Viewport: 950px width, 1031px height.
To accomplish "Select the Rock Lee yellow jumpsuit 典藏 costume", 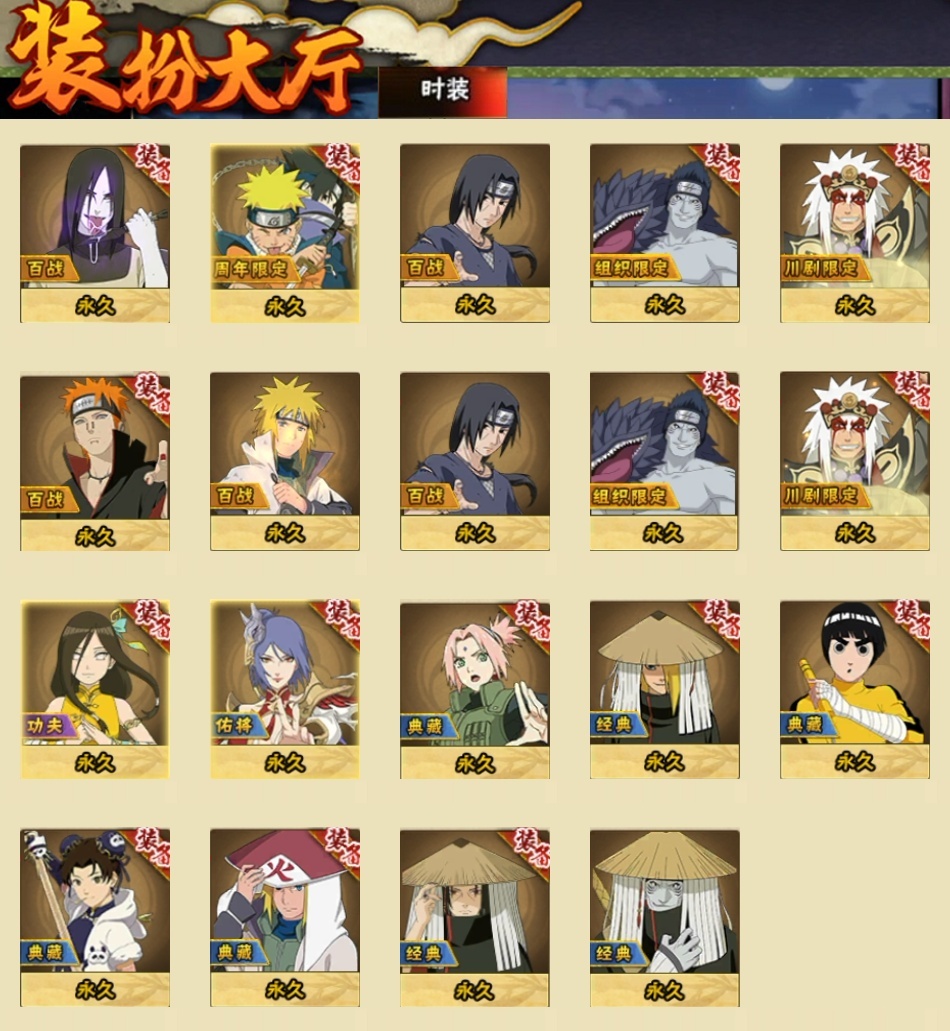I will 855,689.
